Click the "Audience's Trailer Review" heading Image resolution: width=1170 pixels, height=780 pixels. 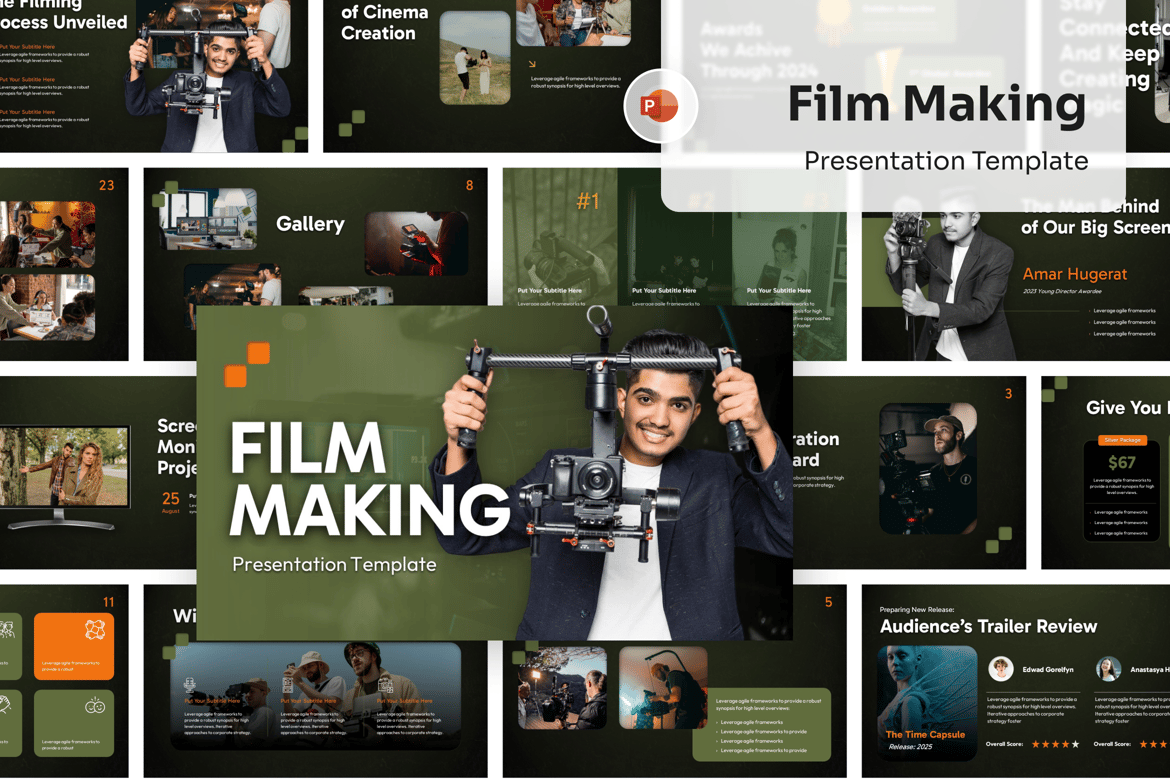click(x=988, y=626)
